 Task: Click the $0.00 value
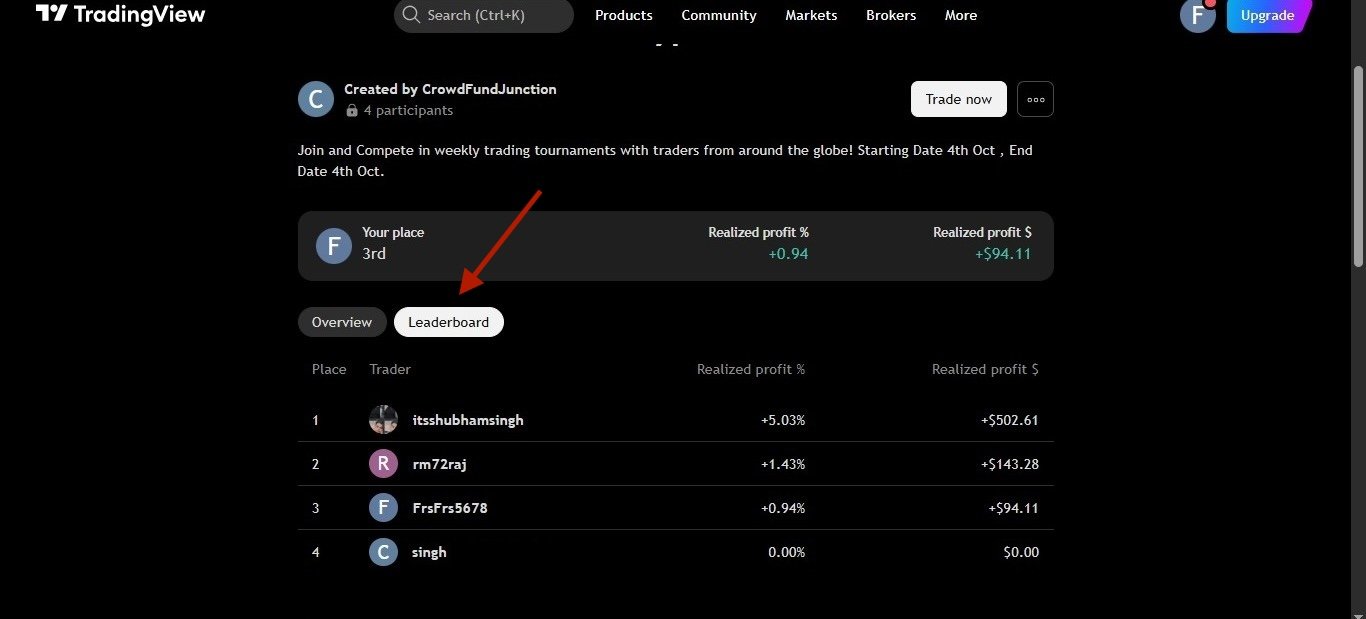(x=1021, y=552)
